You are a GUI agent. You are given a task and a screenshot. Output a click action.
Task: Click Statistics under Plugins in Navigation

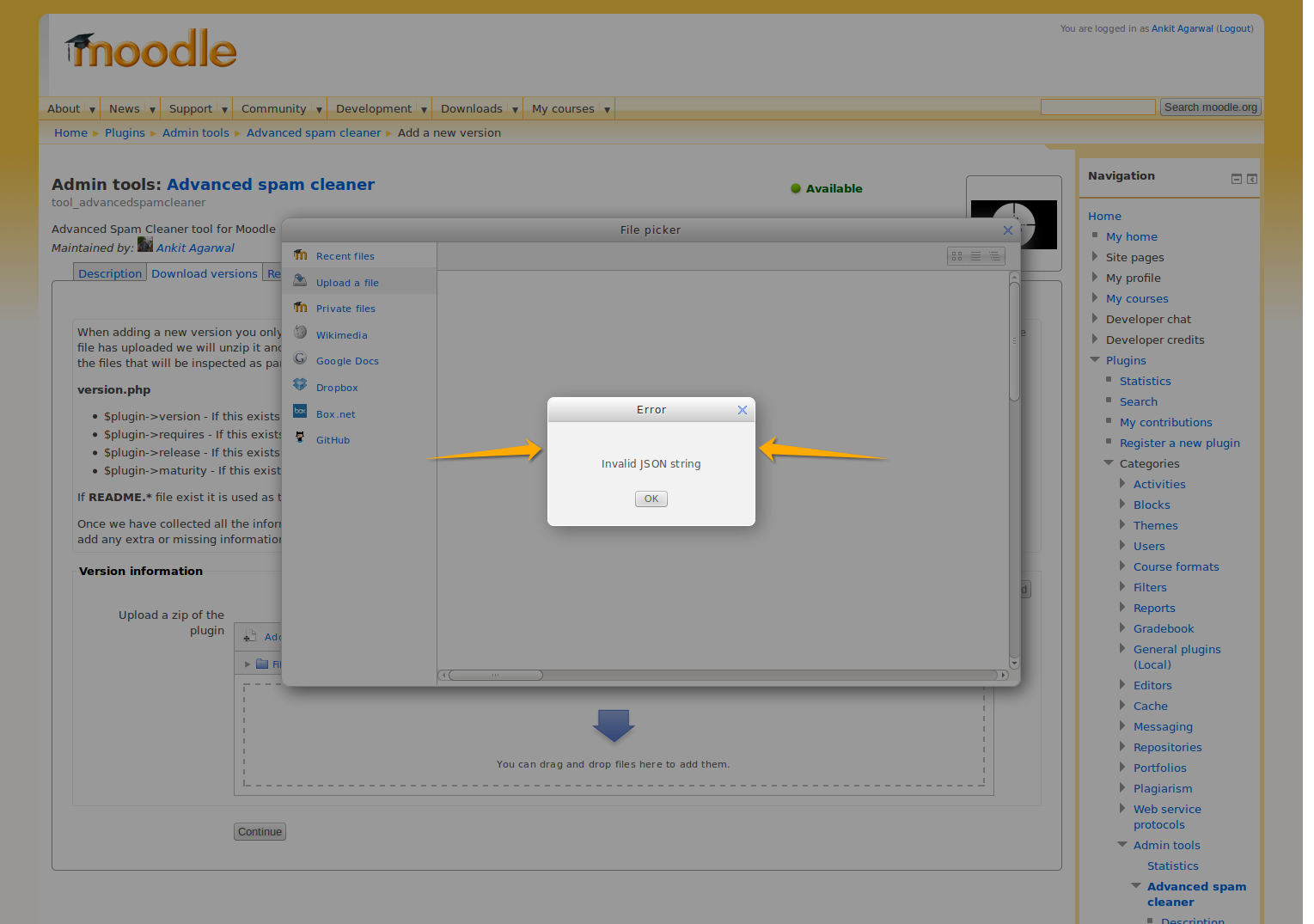pos(1145,381)
